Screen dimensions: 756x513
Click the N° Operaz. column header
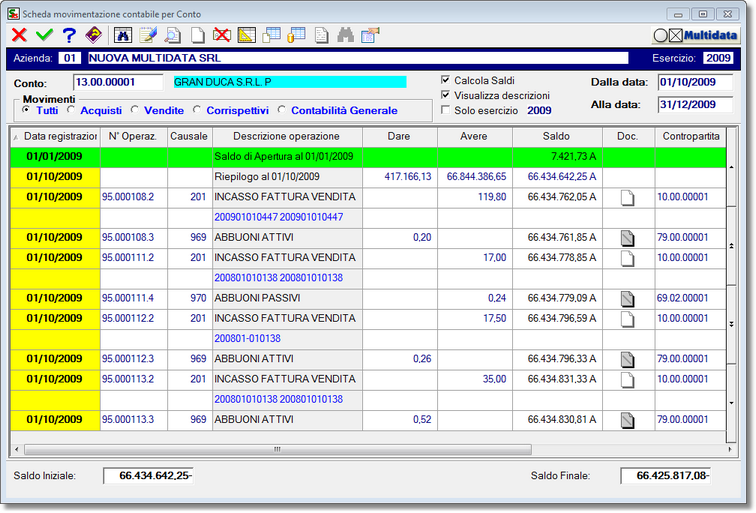[133, 136]
